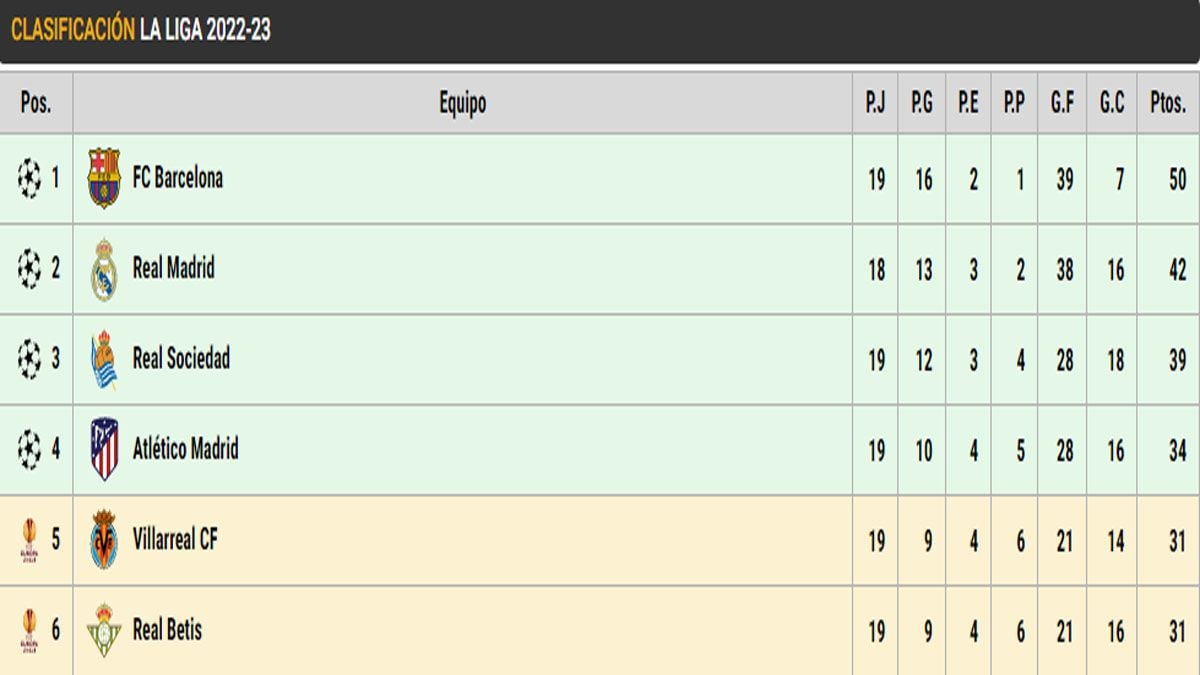Click the Pos. column header

click(36, 102)
